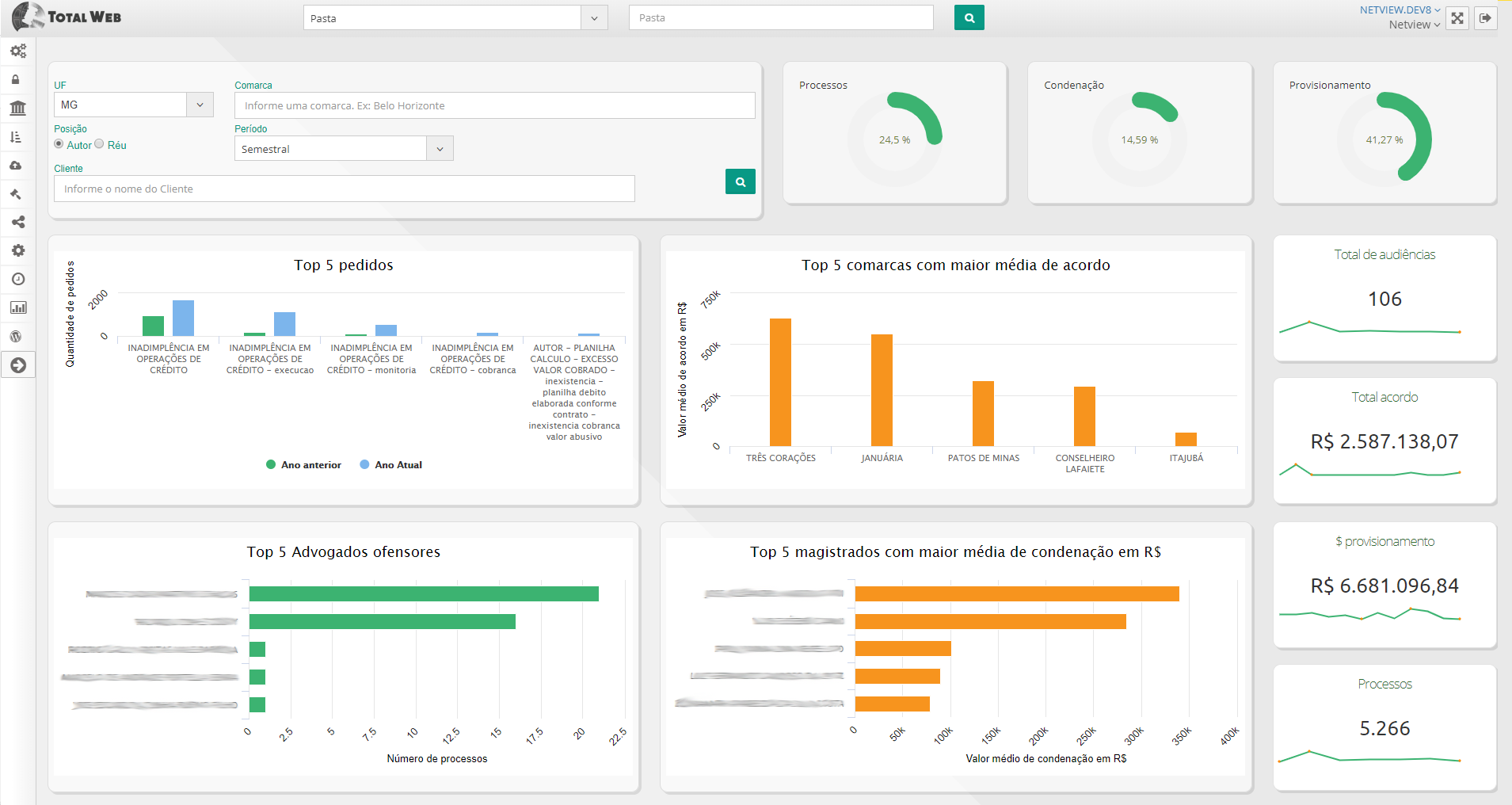
Task: Click the Processos 5.266 value
Action: pyautogui.click(x=1384, y=728)
